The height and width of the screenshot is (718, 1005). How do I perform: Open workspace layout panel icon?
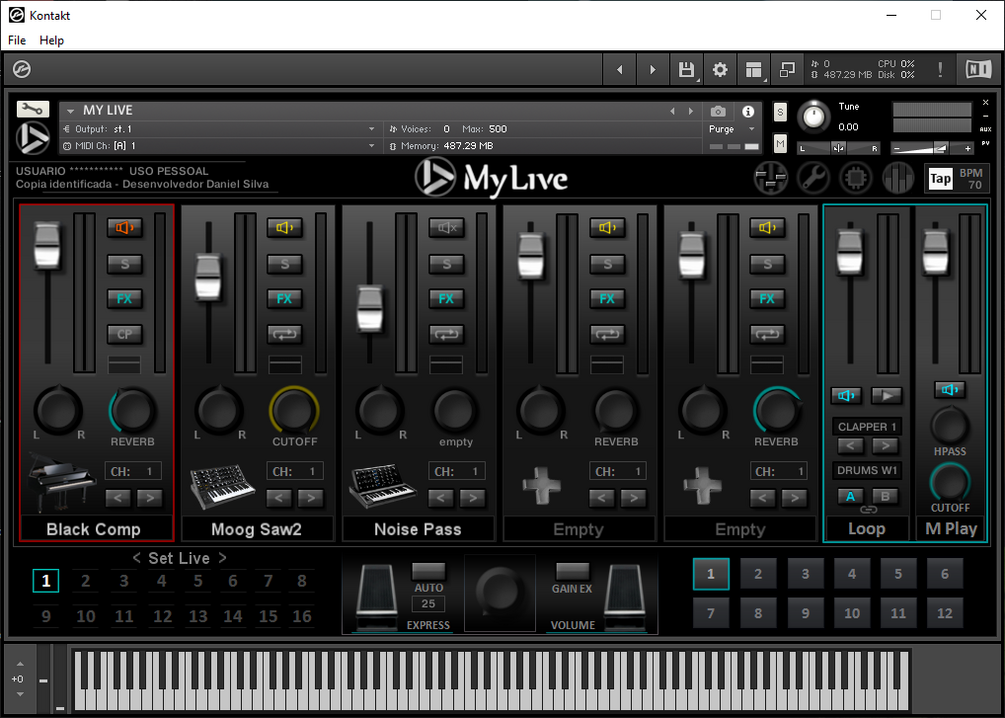point(754,69)
